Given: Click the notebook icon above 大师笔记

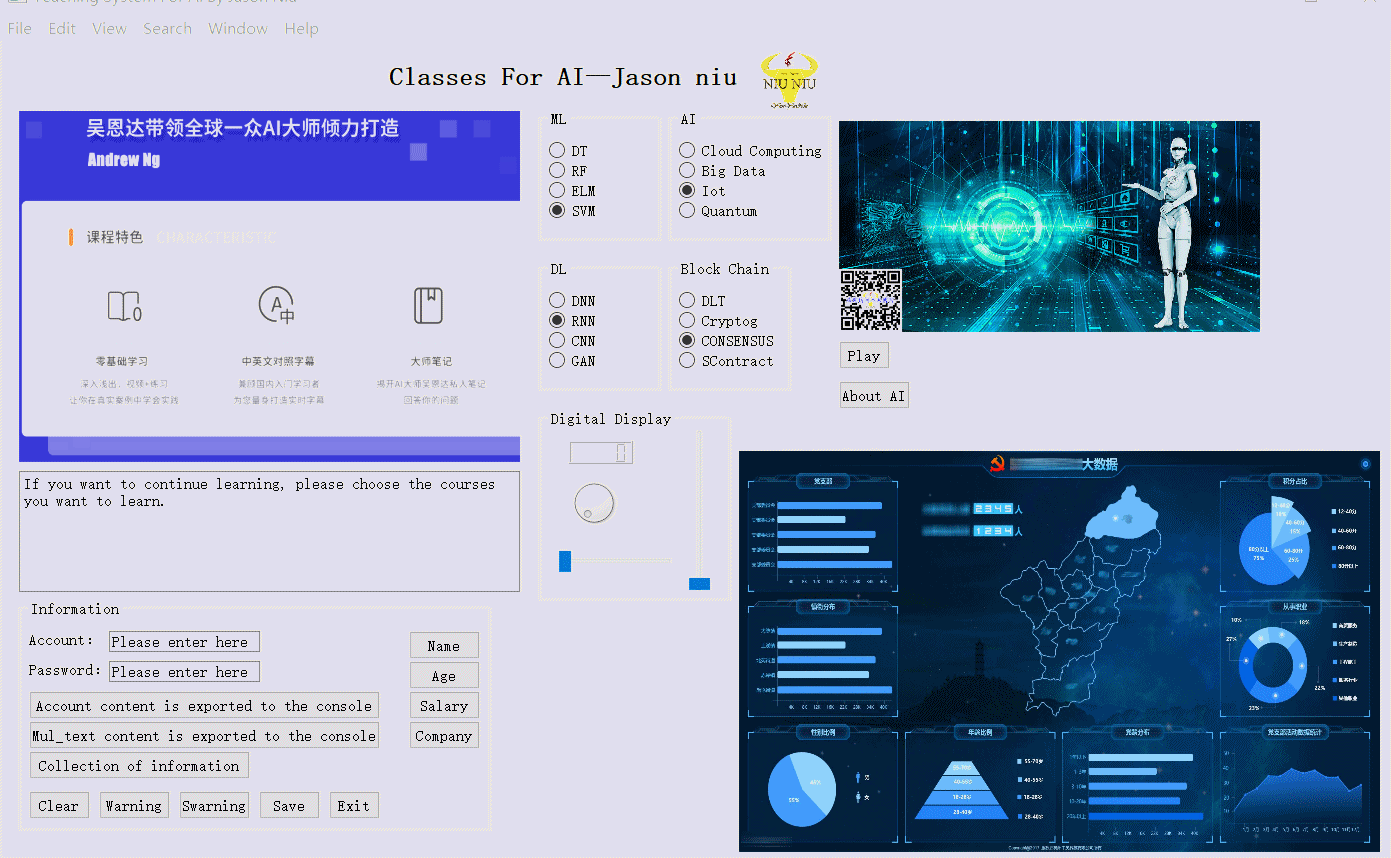Looking at the screenshot, I should [x=428, y=305].
